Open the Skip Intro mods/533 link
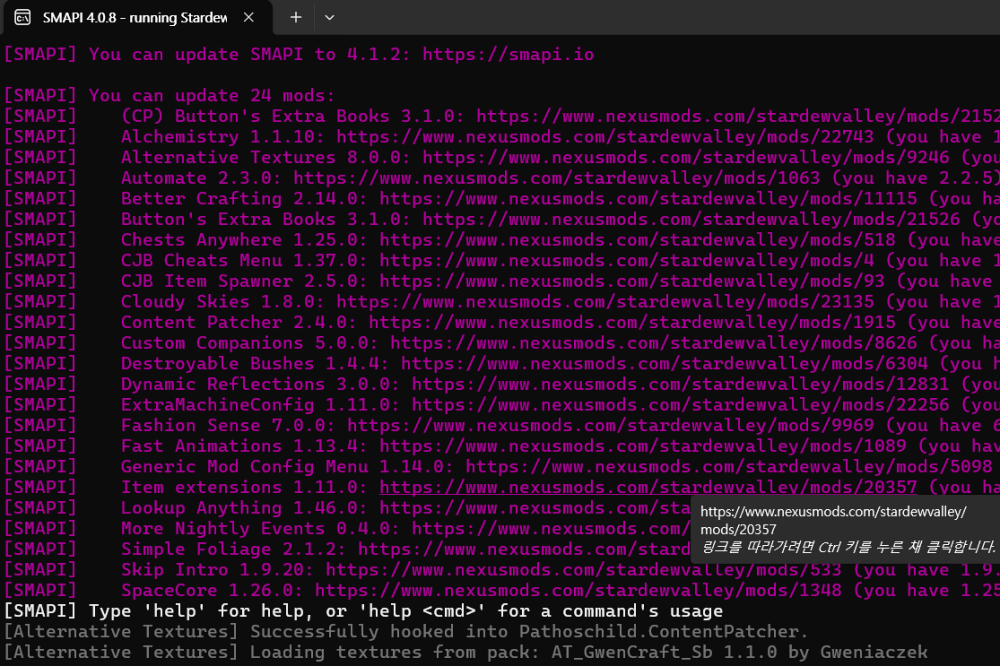This screenshot has height=666, width=1000. pos(584,570)
